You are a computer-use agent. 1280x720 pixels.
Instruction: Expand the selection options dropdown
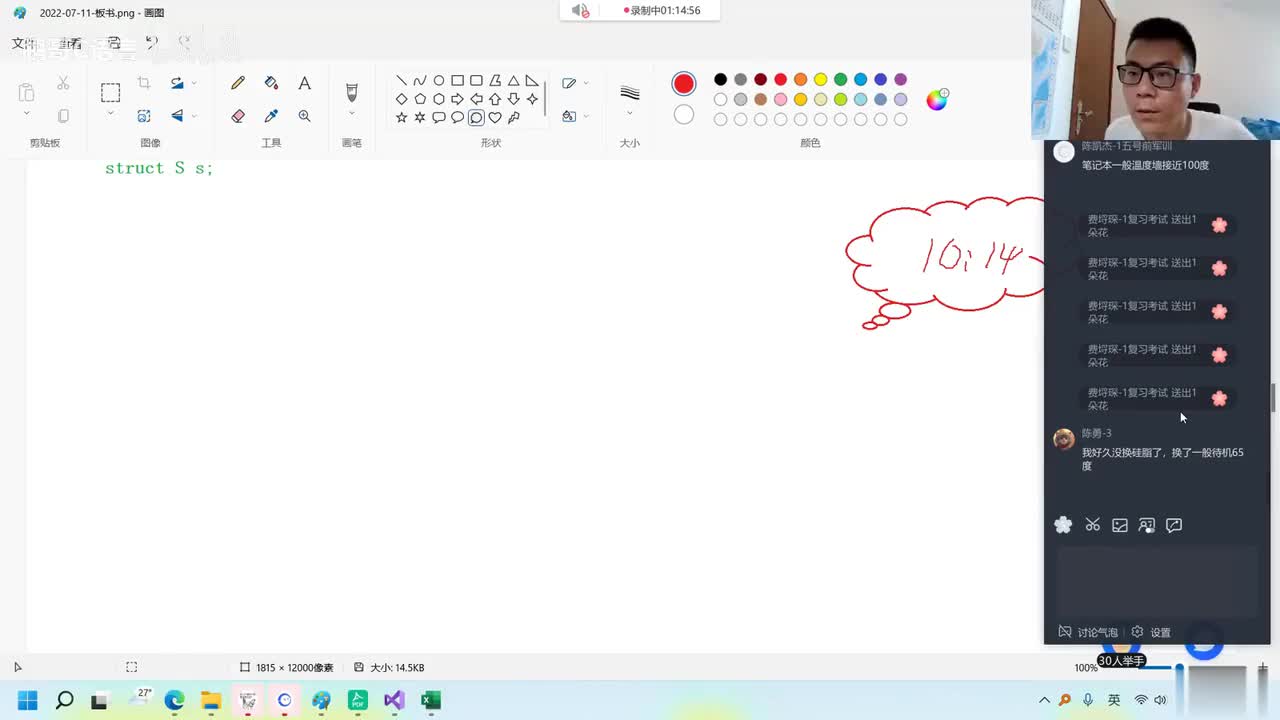(x=110, y=114)
